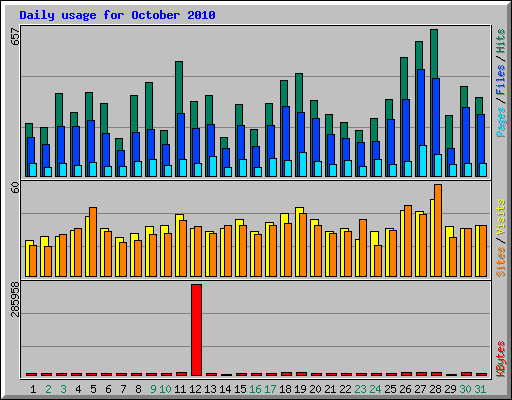The width and height of the screenshot is (512, 400).
Task: Click the yellow 'Visits' legend label
Action: point(500,218)
